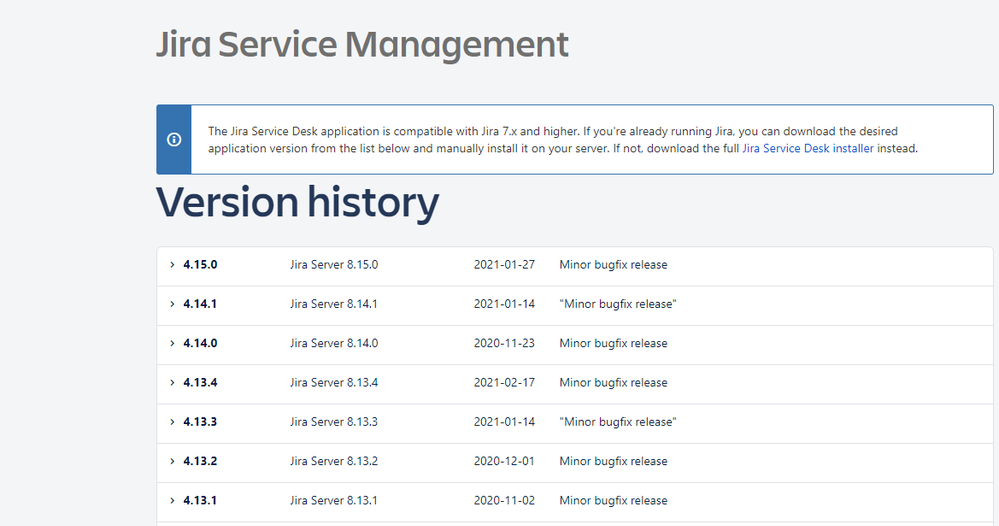
Task: Click the quoted release note in the 4.13.3 row
Action: (618, 422)
